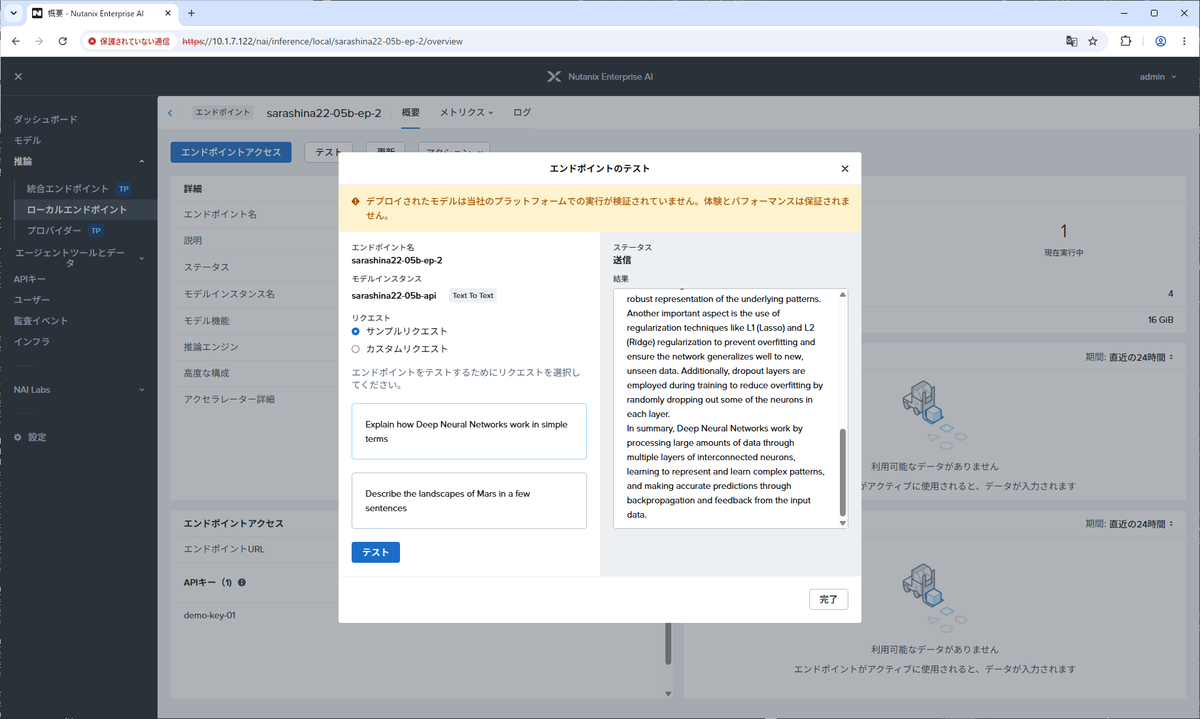
Task: Expand エージェントツールとデータ sidebar section
Action: coord(141,258)
